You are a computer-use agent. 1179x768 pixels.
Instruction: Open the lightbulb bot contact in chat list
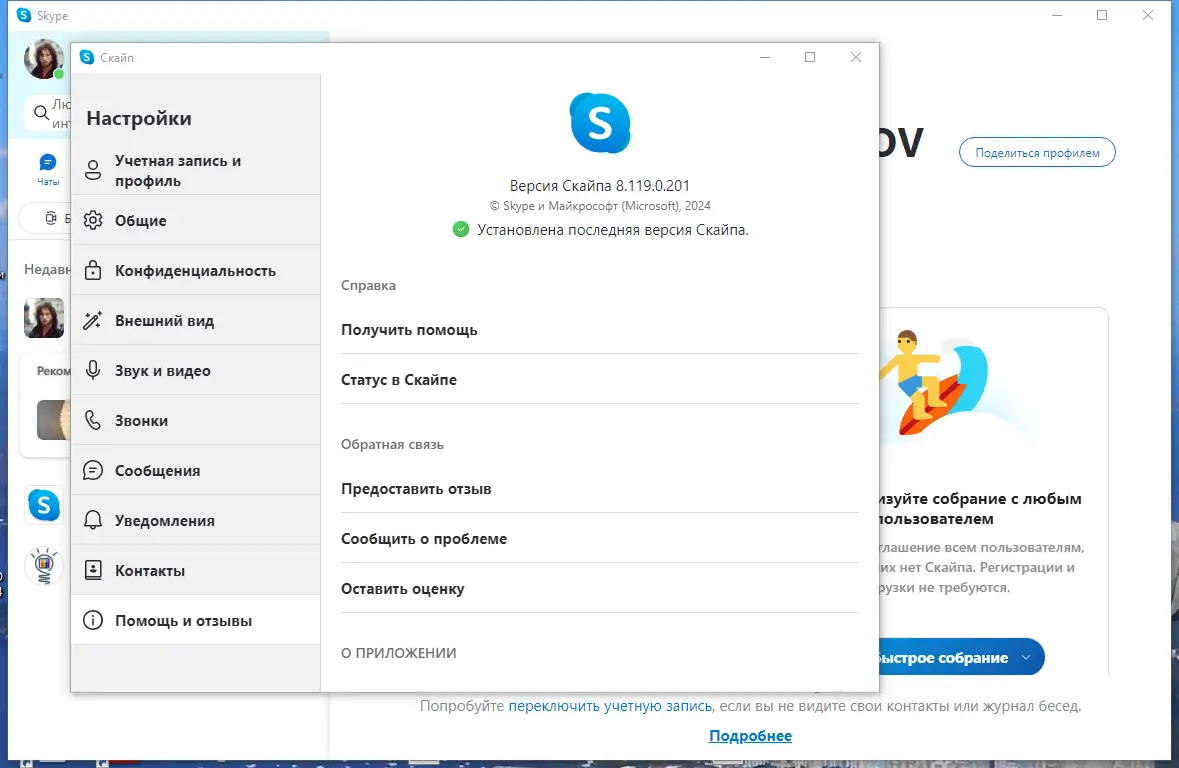(x=44, y=566)
